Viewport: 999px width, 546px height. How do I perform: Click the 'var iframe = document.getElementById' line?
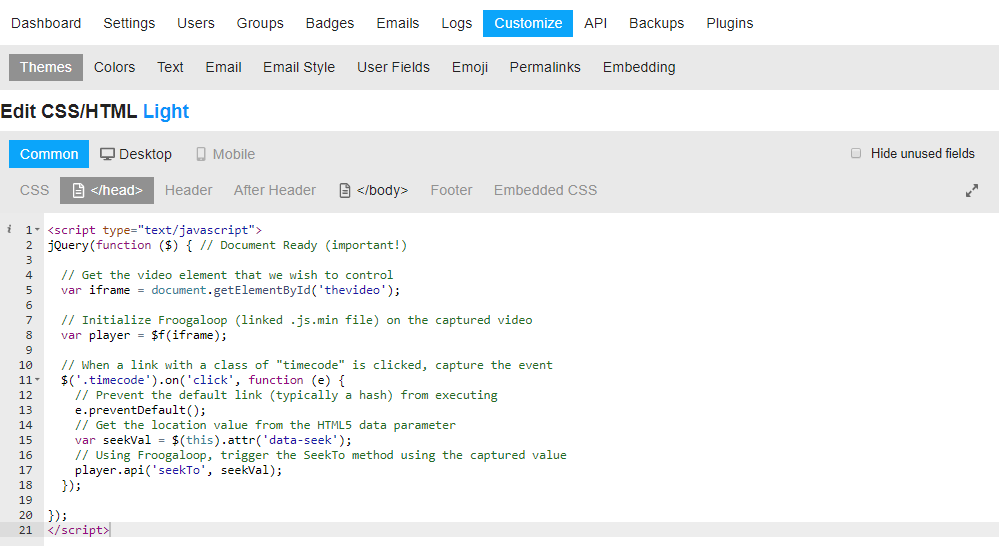click(231, 291)
